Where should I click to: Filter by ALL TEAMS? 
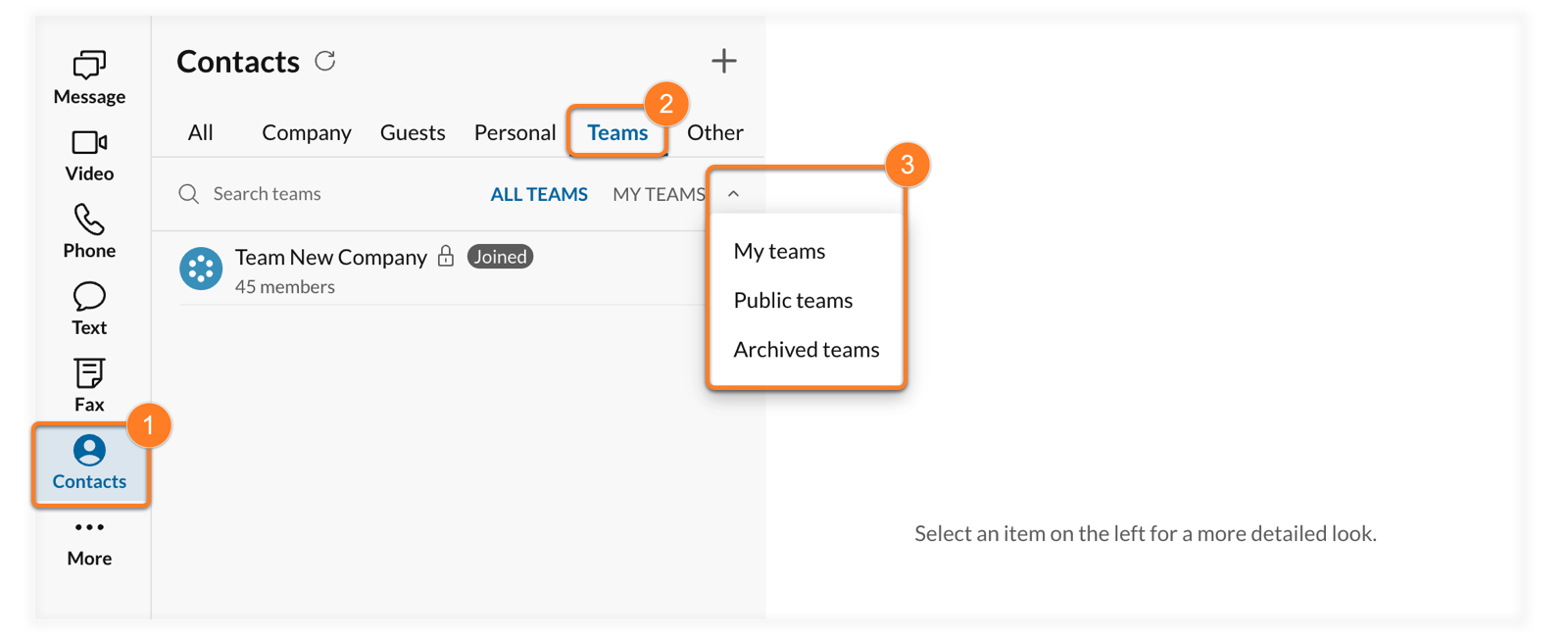(x=539, y=194)
